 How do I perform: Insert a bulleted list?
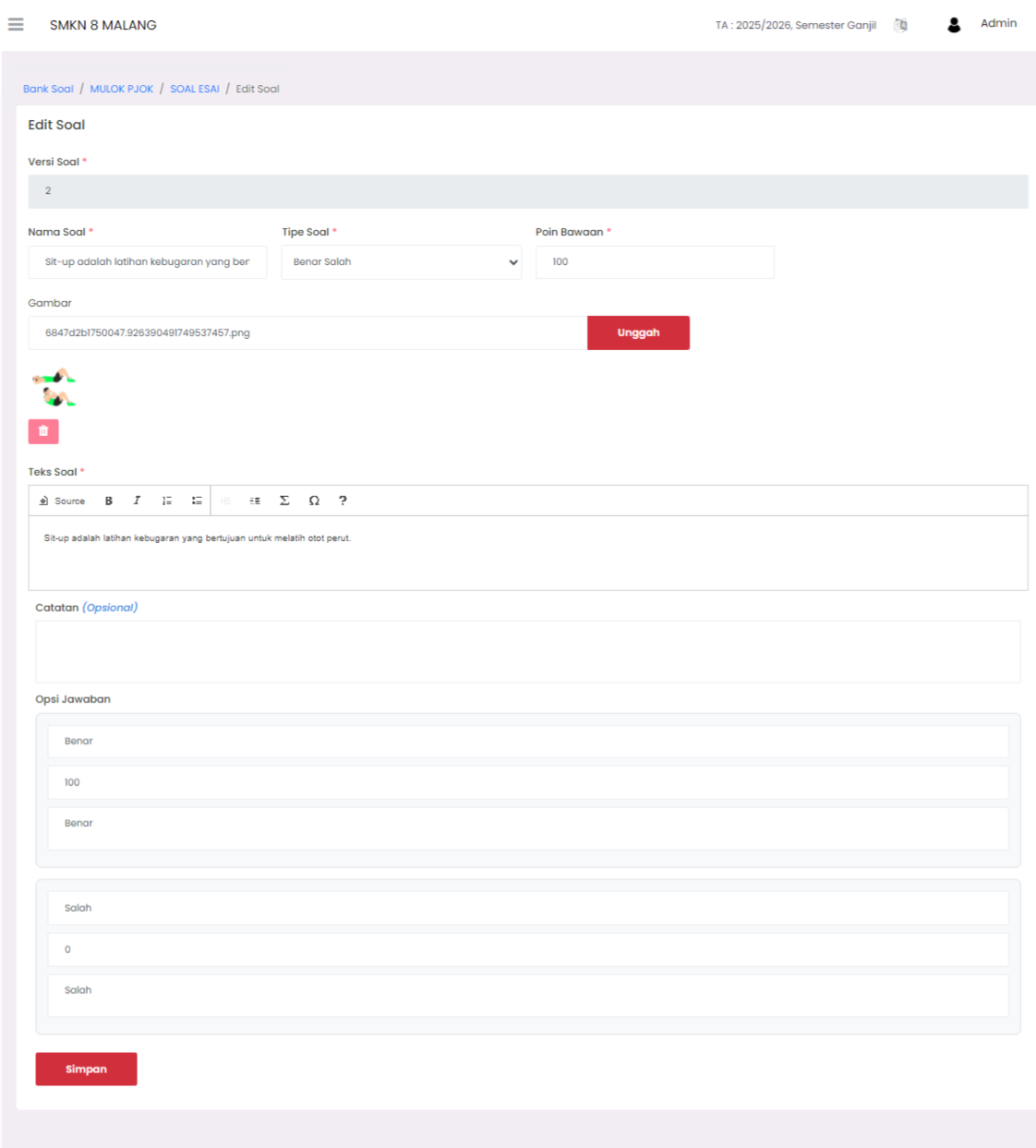(x=197, y=501)
